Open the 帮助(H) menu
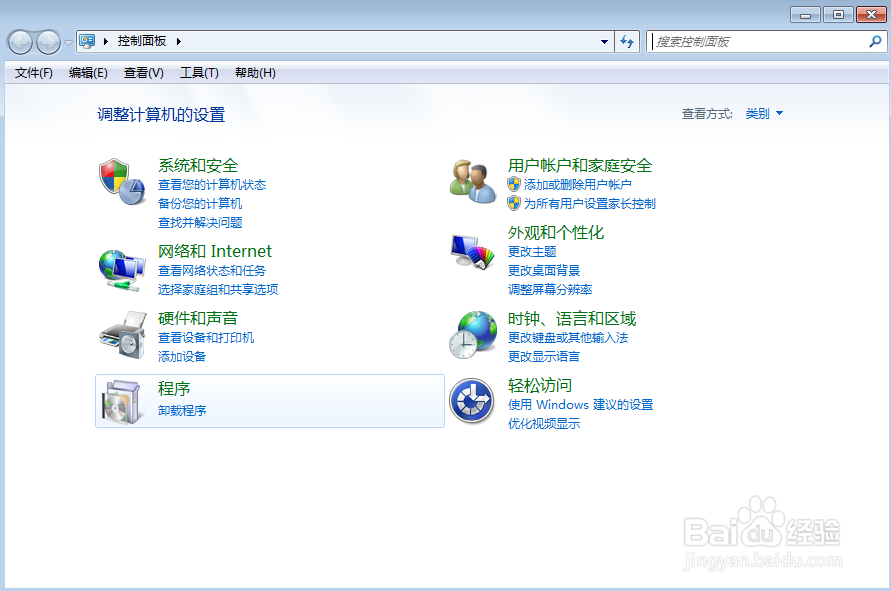This screenshot has height=591, width=891. 255,73
